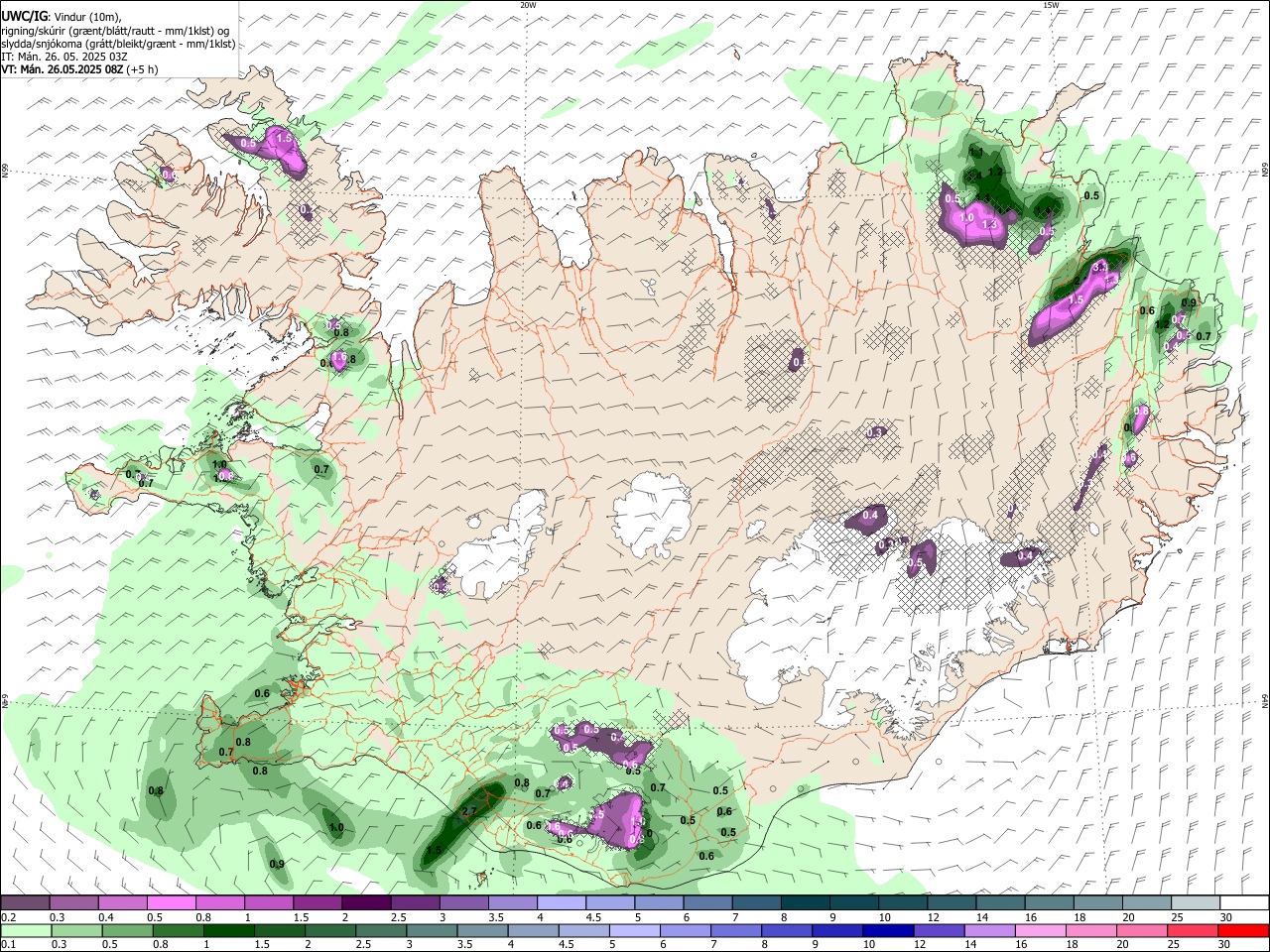Image resolution: width=1270 pixels, height=952 pixels.
Task: Click the '3.1' snowfall value in the northeast
Action: [1099, 268]
